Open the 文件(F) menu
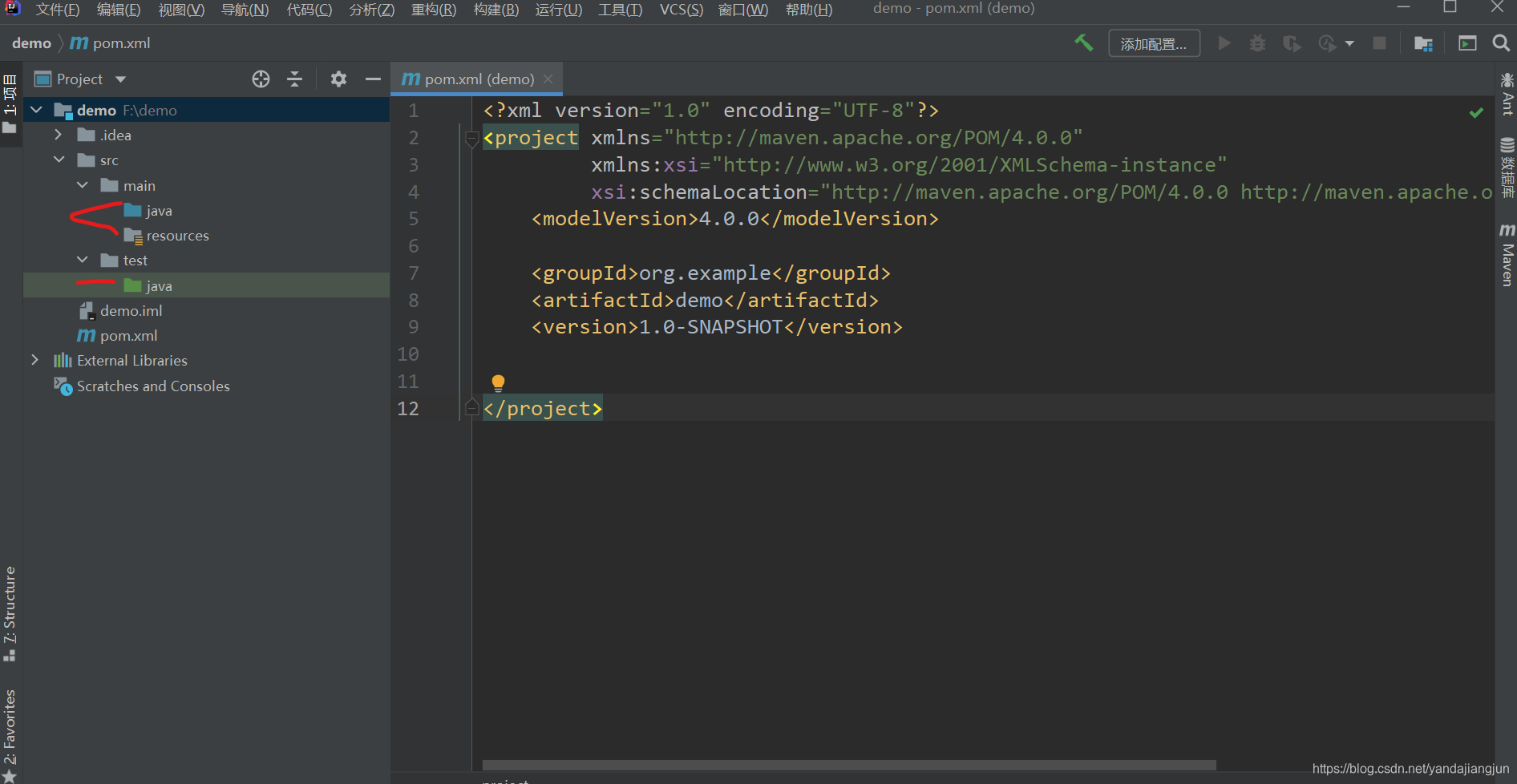This screenshot has height=784, width=1517. [x=57, y=10]
